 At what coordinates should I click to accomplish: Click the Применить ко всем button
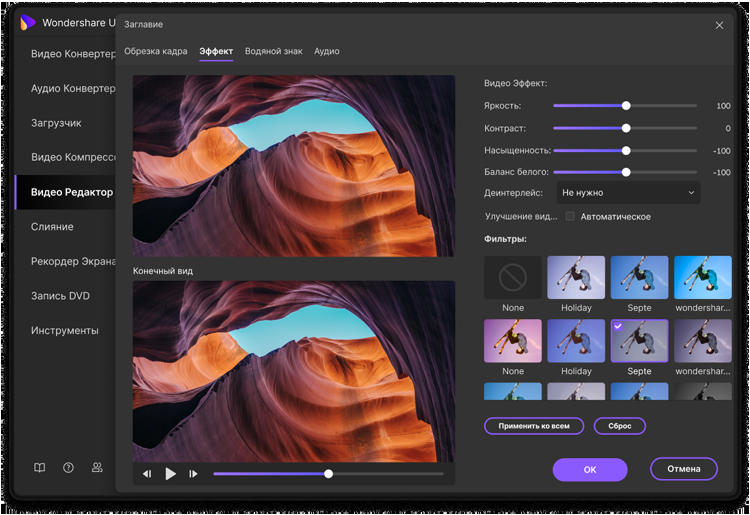click(534, 426)
